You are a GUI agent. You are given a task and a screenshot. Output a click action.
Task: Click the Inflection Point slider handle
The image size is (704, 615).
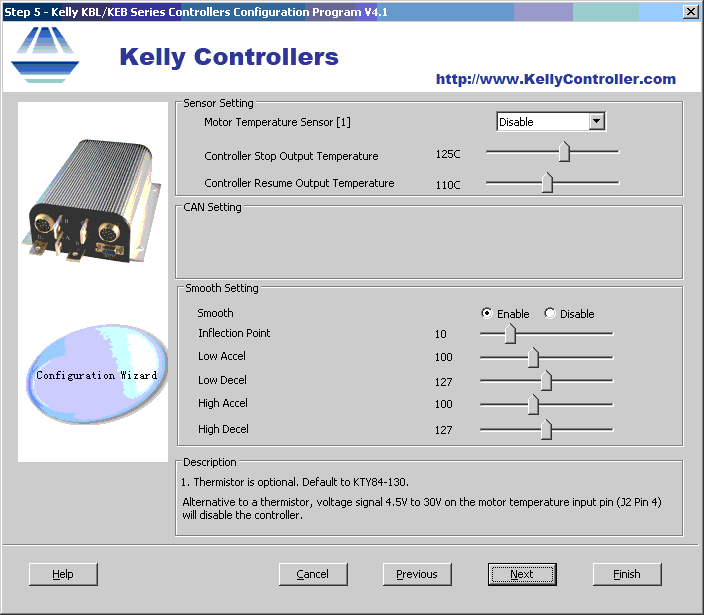coord(510,334)
